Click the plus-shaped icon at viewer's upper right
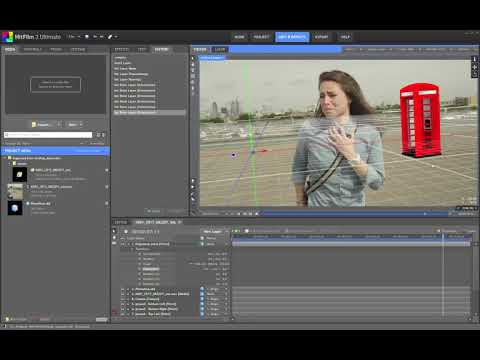The image size is (480, 360). [475, 67]
